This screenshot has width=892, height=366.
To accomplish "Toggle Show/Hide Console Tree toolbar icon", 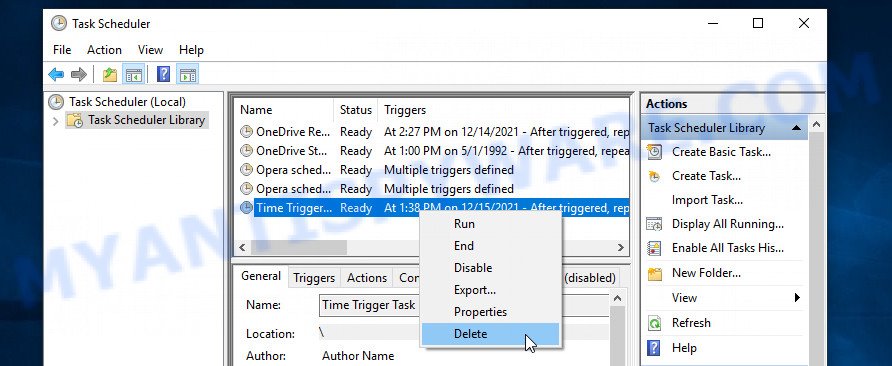I will pos(134,74).
